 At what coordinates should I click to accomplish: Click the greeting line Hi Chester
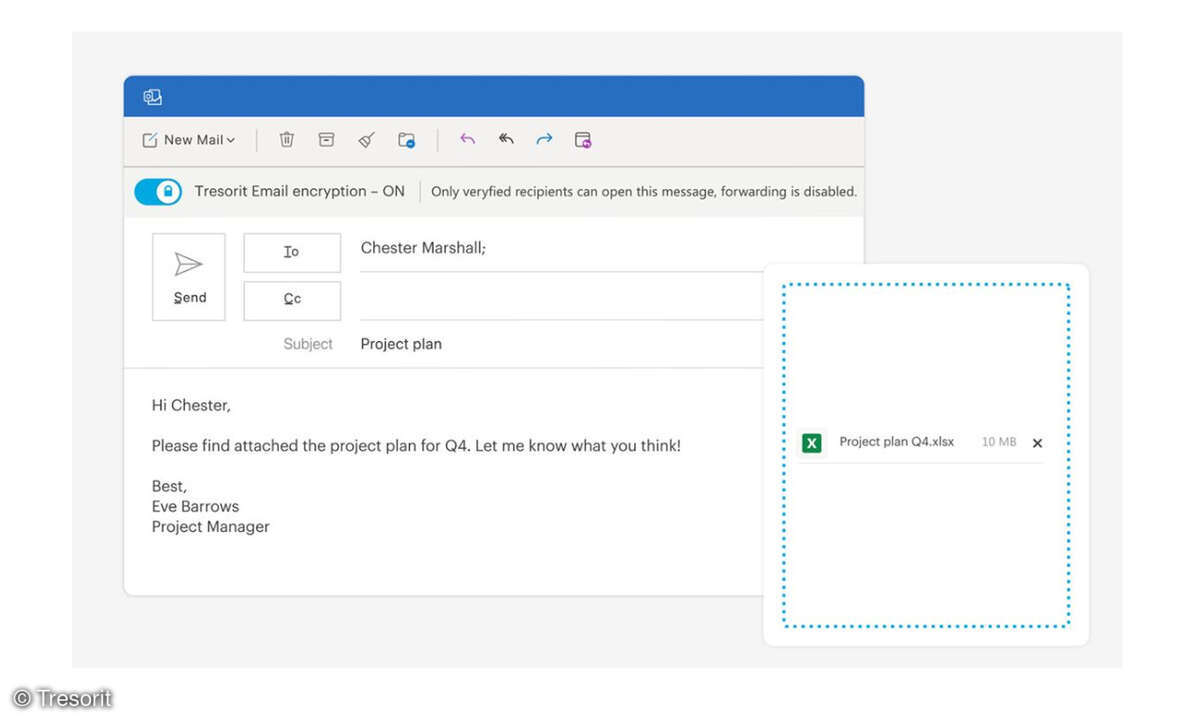[x=191, y=405]
